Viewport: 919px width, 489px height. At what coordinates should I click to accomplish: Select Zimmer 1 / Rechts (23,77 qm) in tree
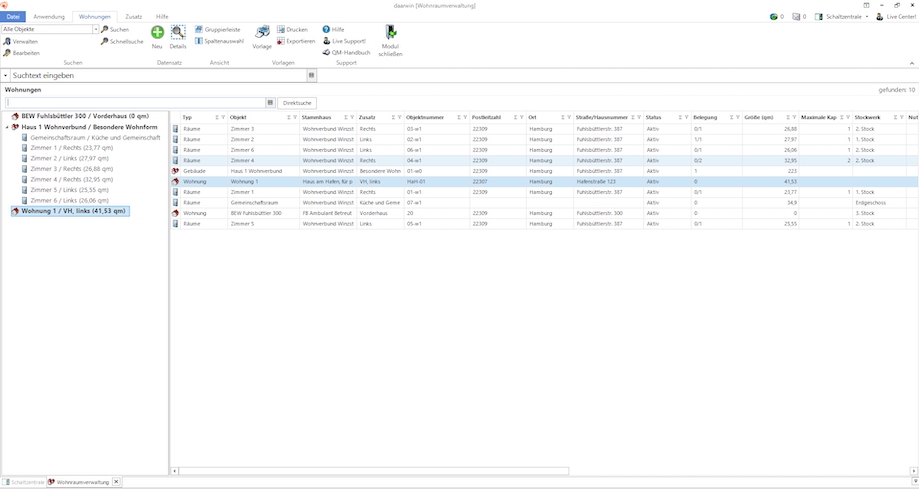point(72,148)
